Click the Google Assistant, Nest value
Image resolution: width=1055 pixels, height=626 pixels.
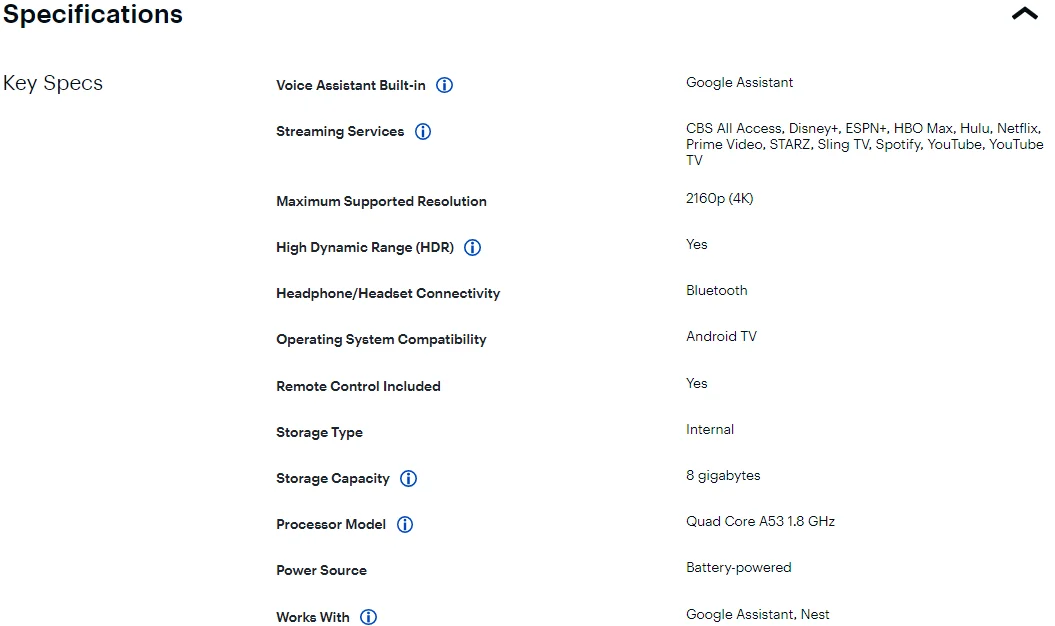[x=757, y=615]
